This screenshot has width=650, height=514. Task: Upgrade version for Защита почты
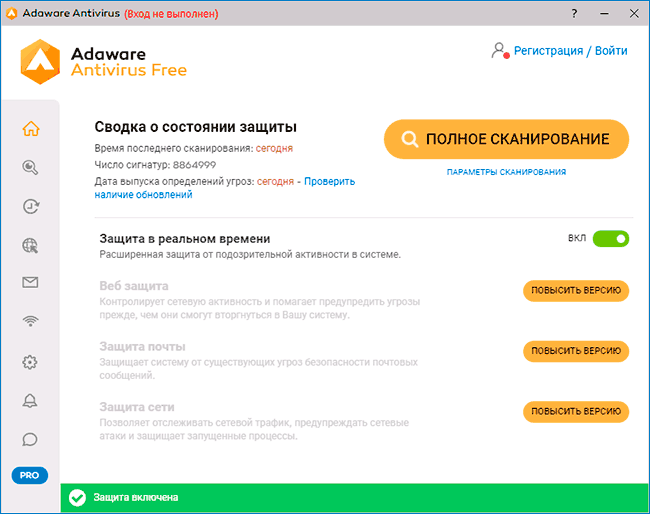pos(576,351)
